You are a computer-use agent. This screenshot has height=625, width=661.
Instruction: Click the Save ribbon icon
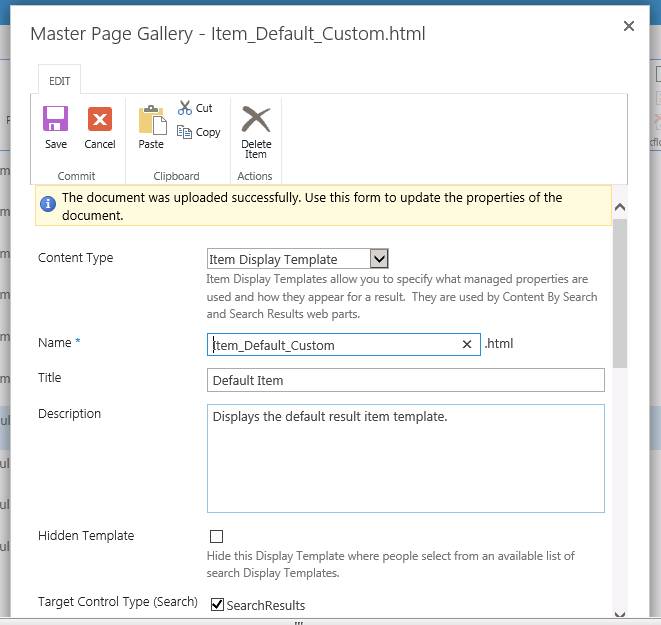point(56,121)
